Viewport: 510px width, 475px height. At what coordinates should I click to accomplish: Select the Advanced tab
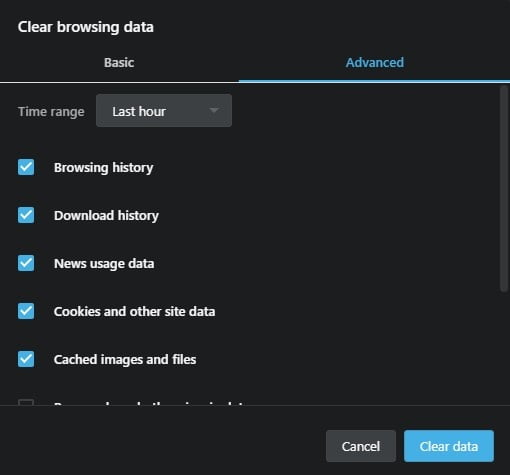click(374, 63)
